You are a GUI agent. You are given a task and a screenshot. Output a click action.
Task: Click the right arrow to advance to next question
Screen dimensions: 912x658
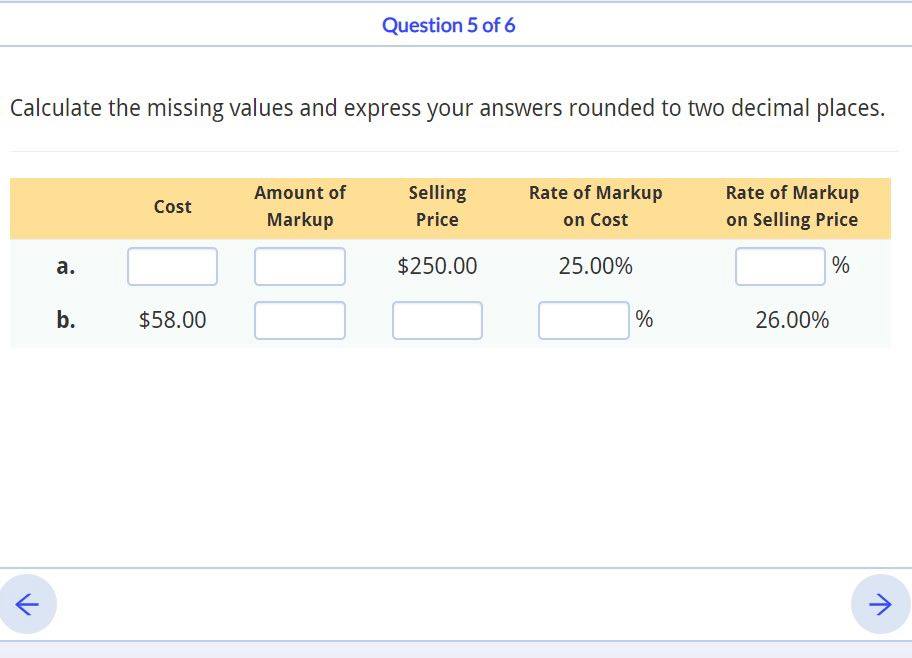(x=879, y=604)
